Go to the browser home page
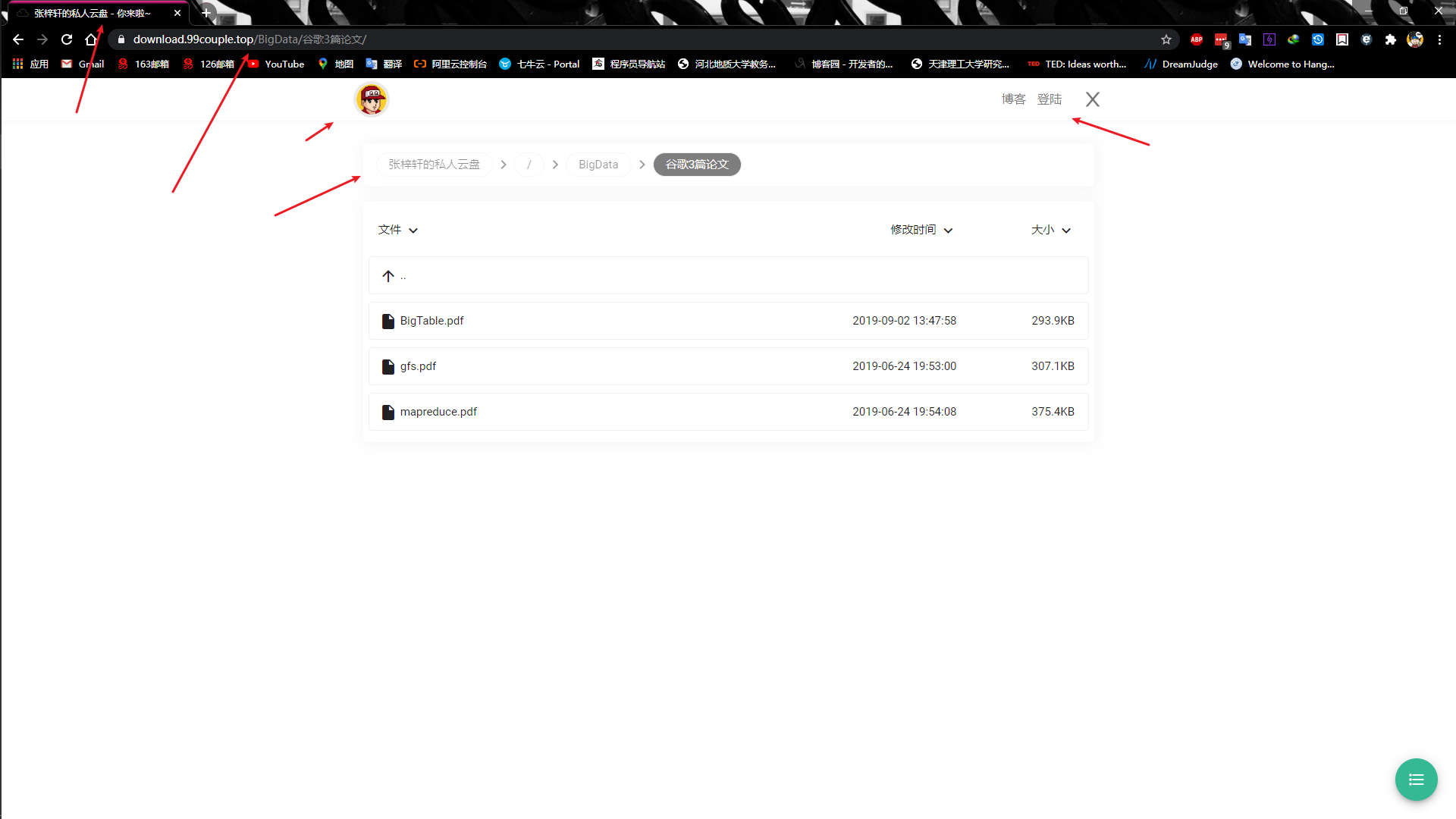Screen dimensions: 1456x819 coord(91,39)
